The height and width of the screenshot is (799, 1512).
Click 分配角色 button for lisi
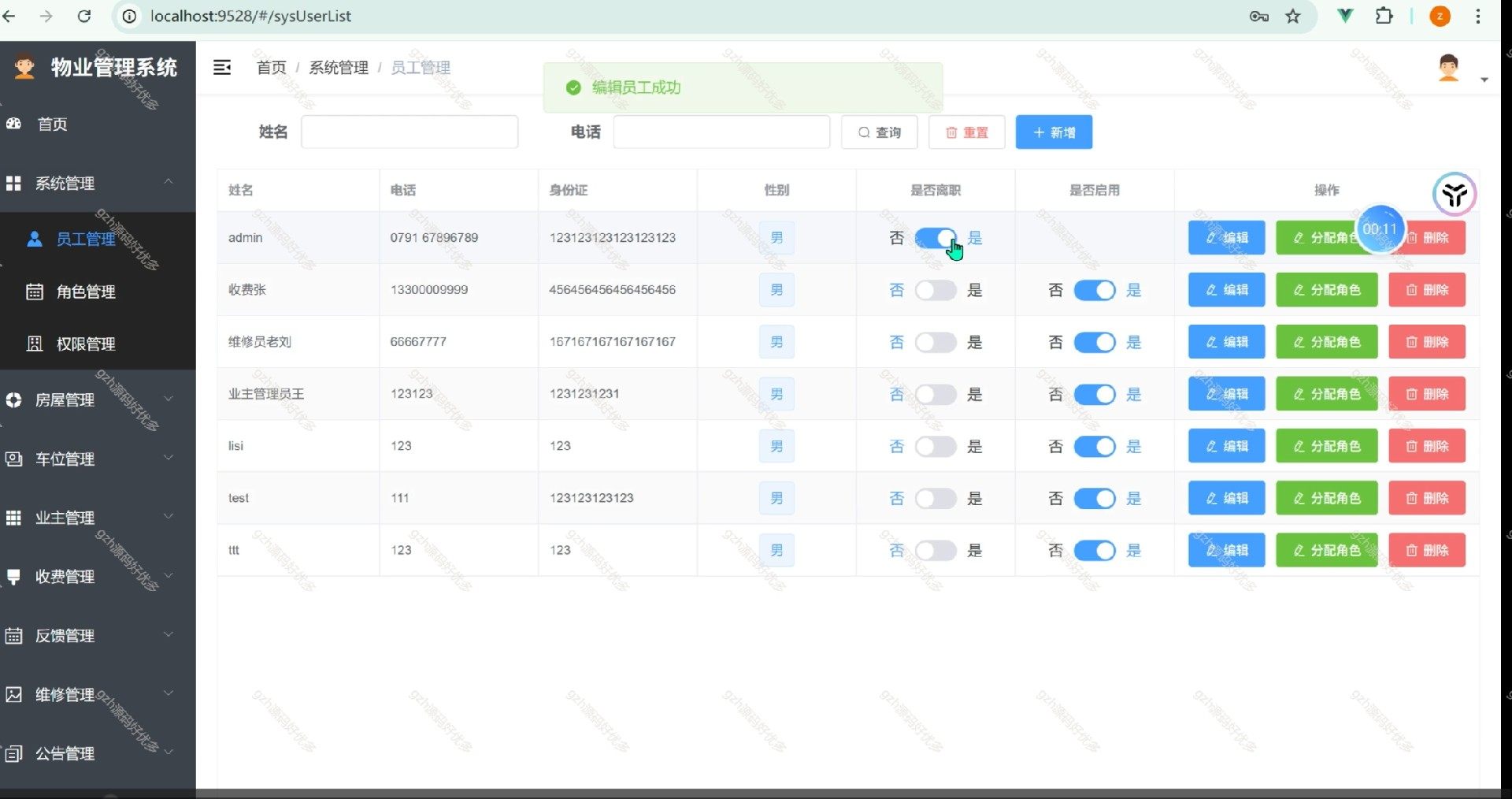[1326, 446]
